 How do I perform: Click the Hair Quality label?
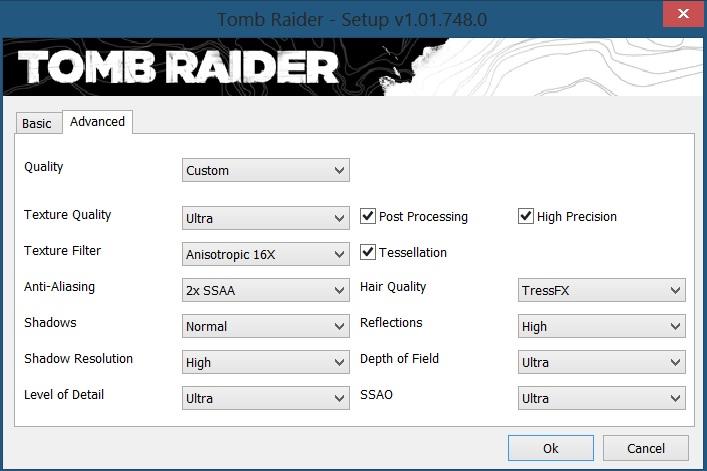[x=393, y=287]
